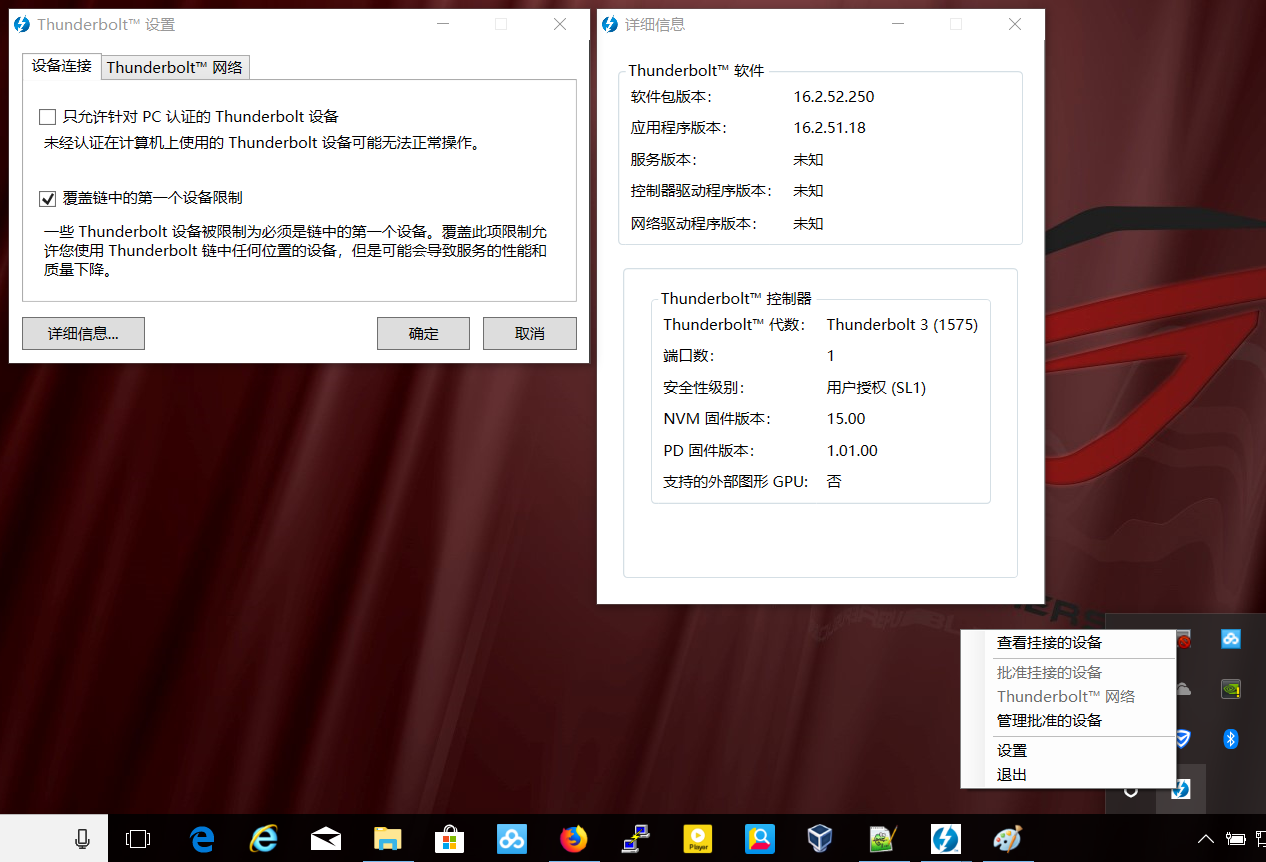Open the Mail app on the taskbar
This screenshot has width=1266, height=862.
tap(326, 839)
